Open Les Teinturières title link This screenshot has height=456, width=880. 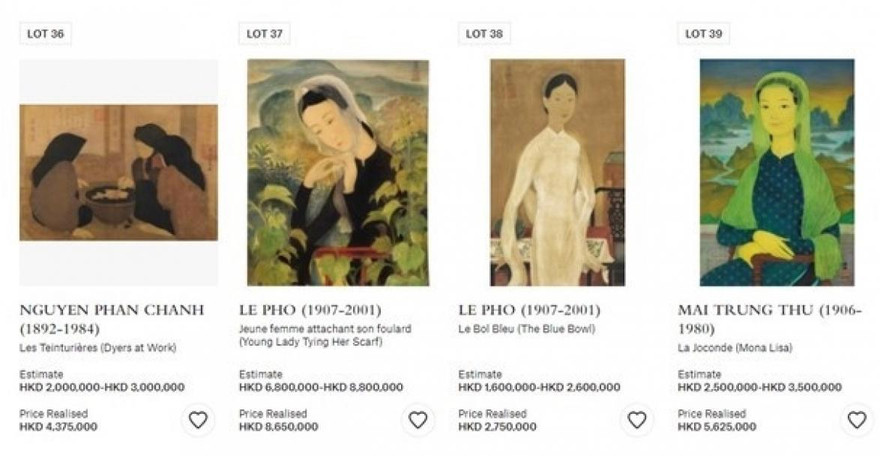(98, 348)
